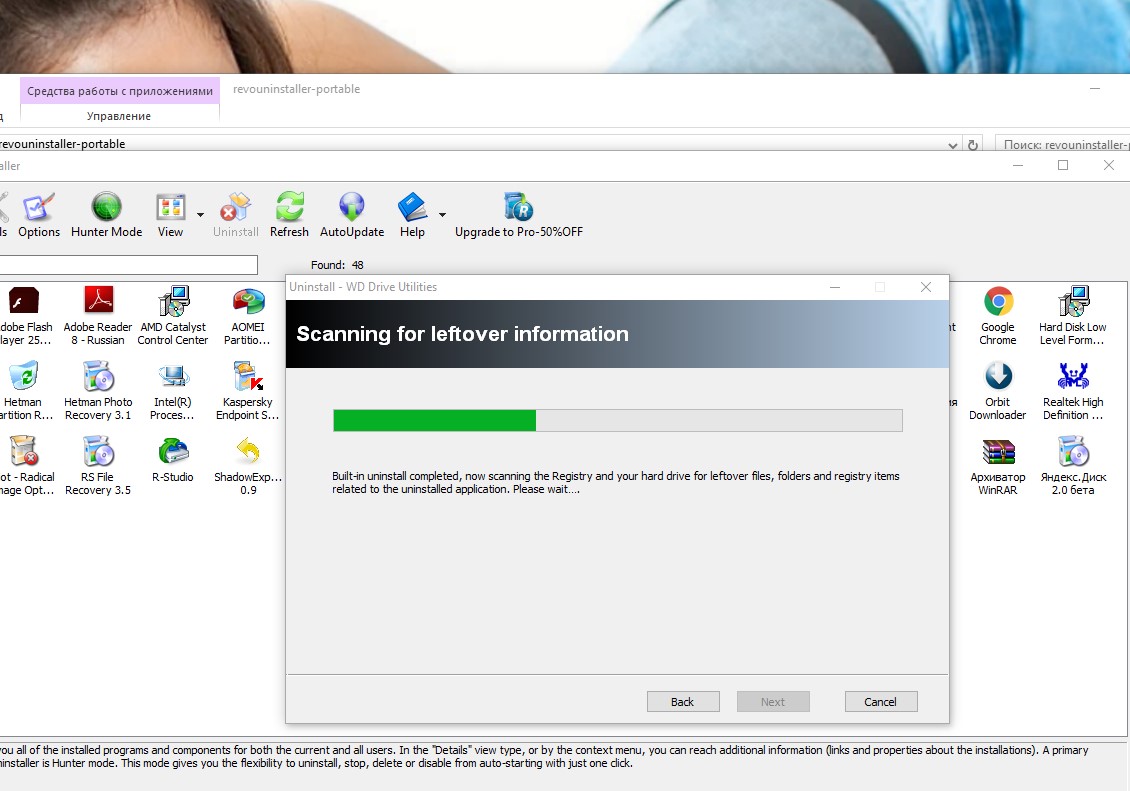Click the Found: 48 count text
The width and height of the screenshot is (1130, 791).
pyautogui.click(x=337, y=264)
